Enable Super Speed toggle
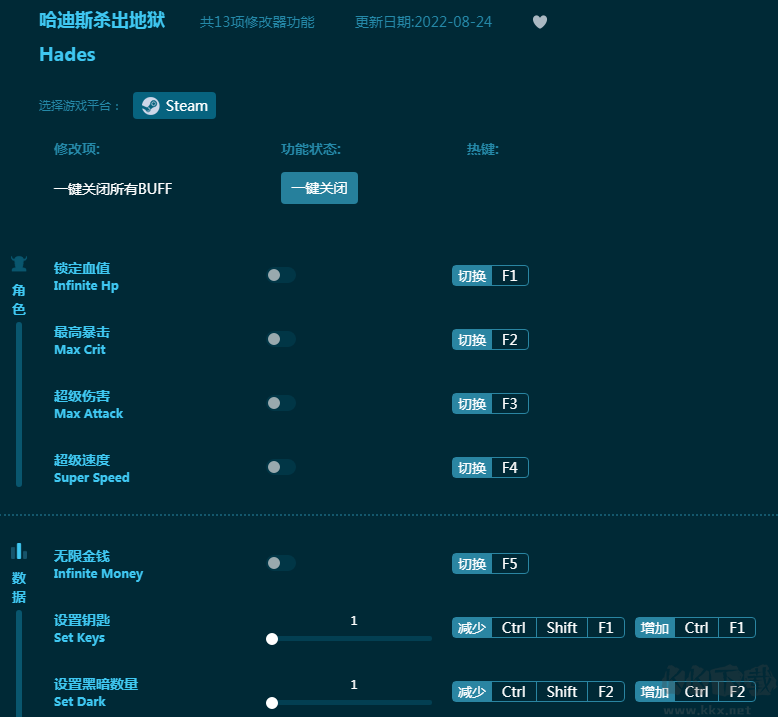Image resolution: width=778 pixels, height=717 pixels. pyautogui.click(x=281, y=467)
